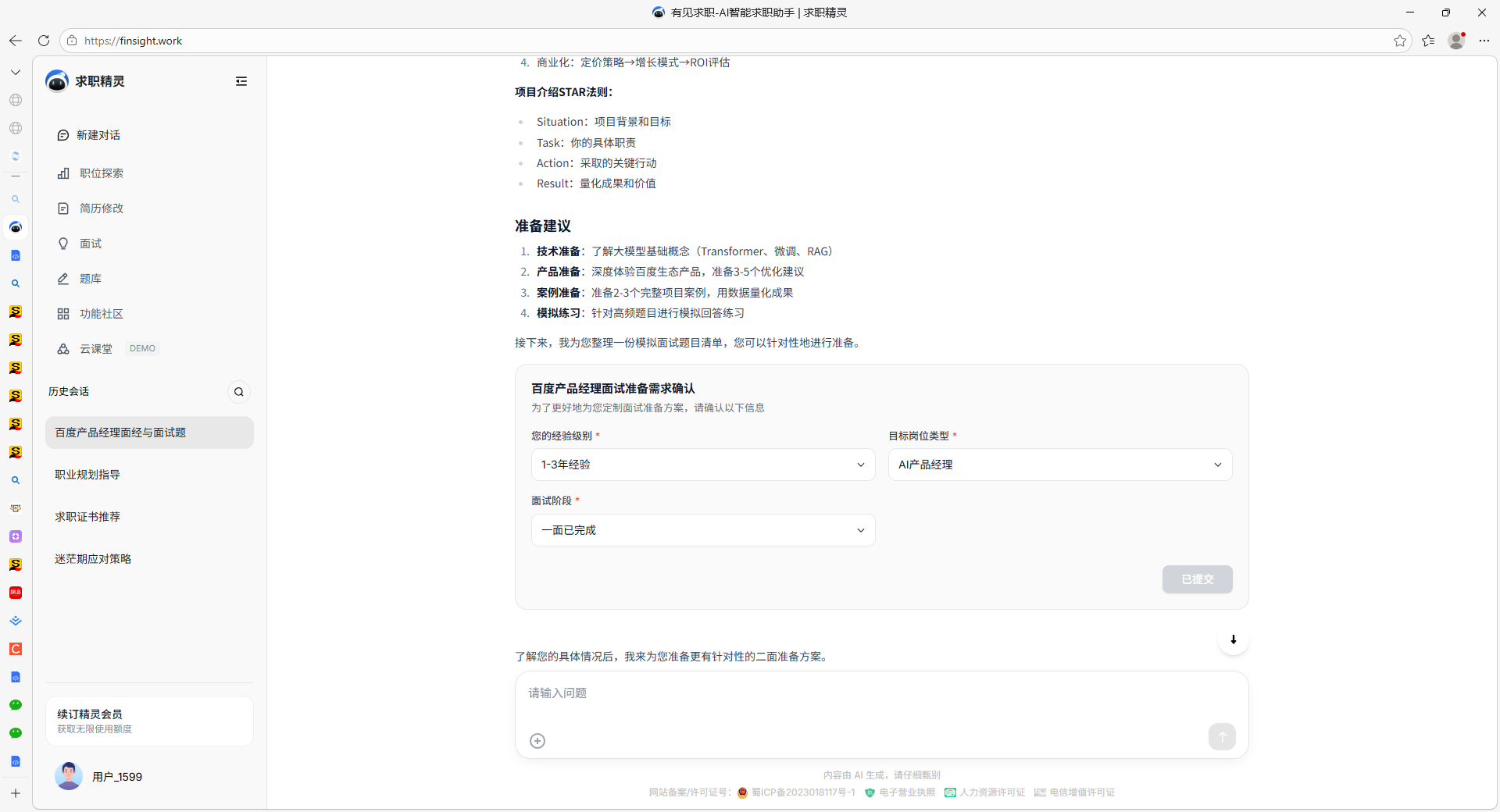The image size is (1500, 812).
Task: Switch to the blue double-chevron vertical tab
Action: [16, 621]
